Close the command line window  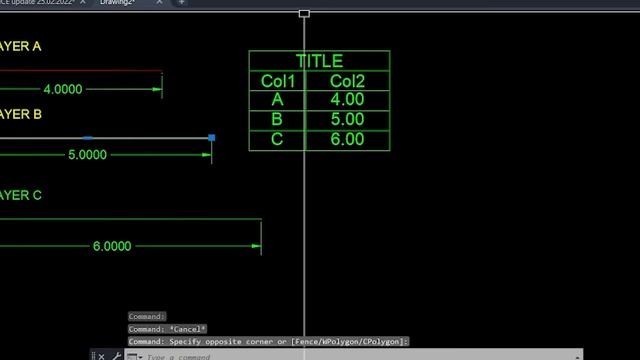(101, 356)
